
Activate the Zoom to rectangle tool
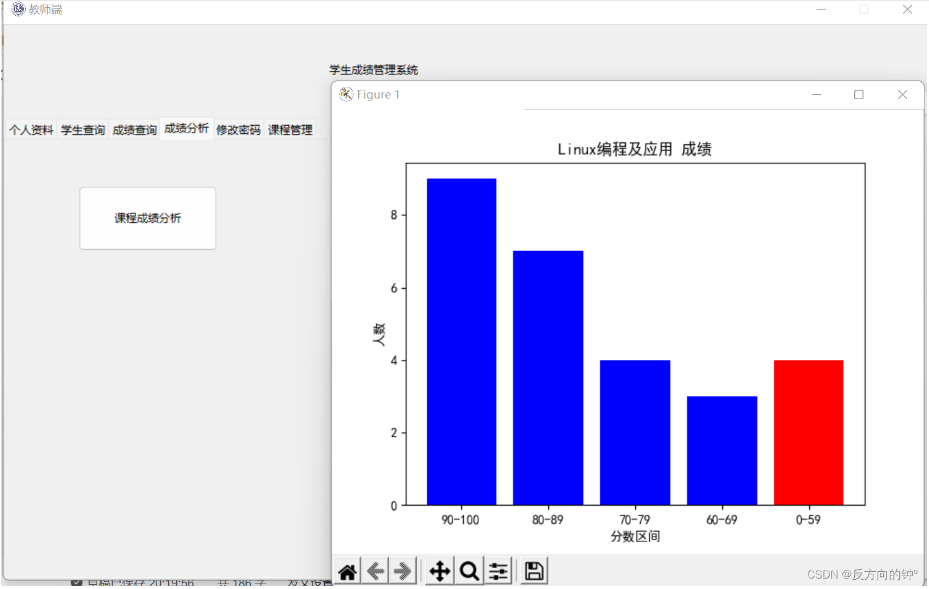tap(469, 571)
